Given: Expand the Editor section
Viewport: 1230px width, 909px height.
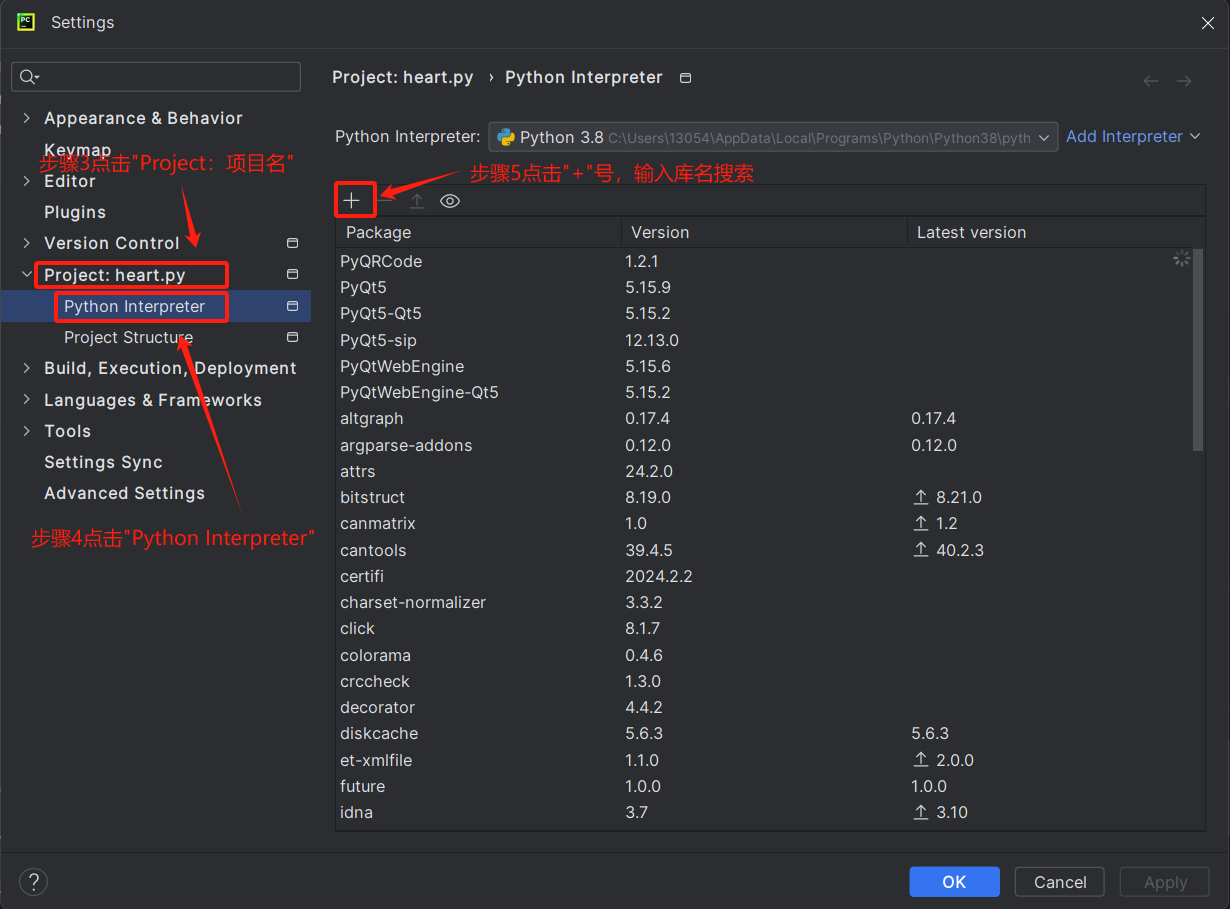Looking at the screenshot, I should point(27,181).
